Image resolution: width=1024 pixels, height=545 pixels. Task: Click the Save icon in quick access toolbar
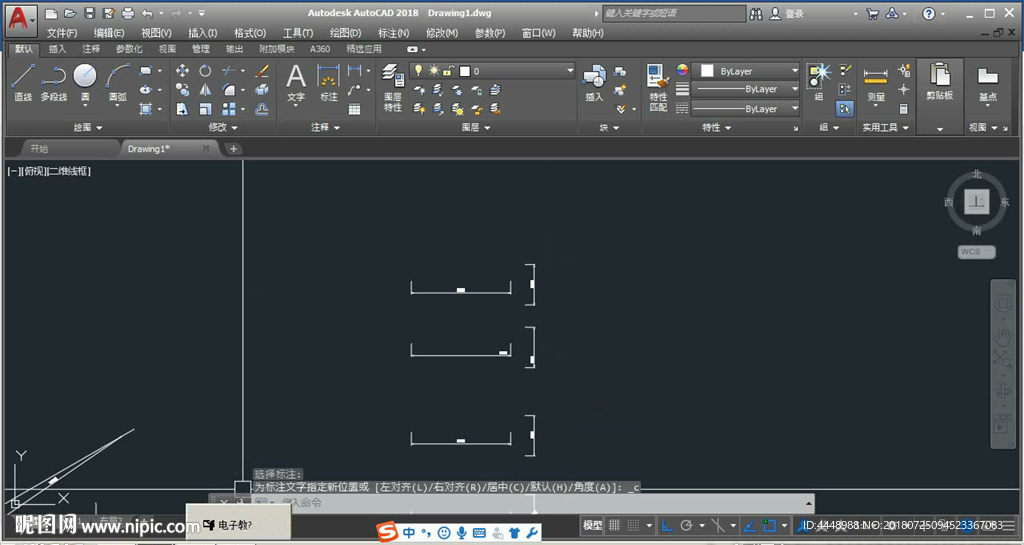pyautogui.click(x=89, y=13)
